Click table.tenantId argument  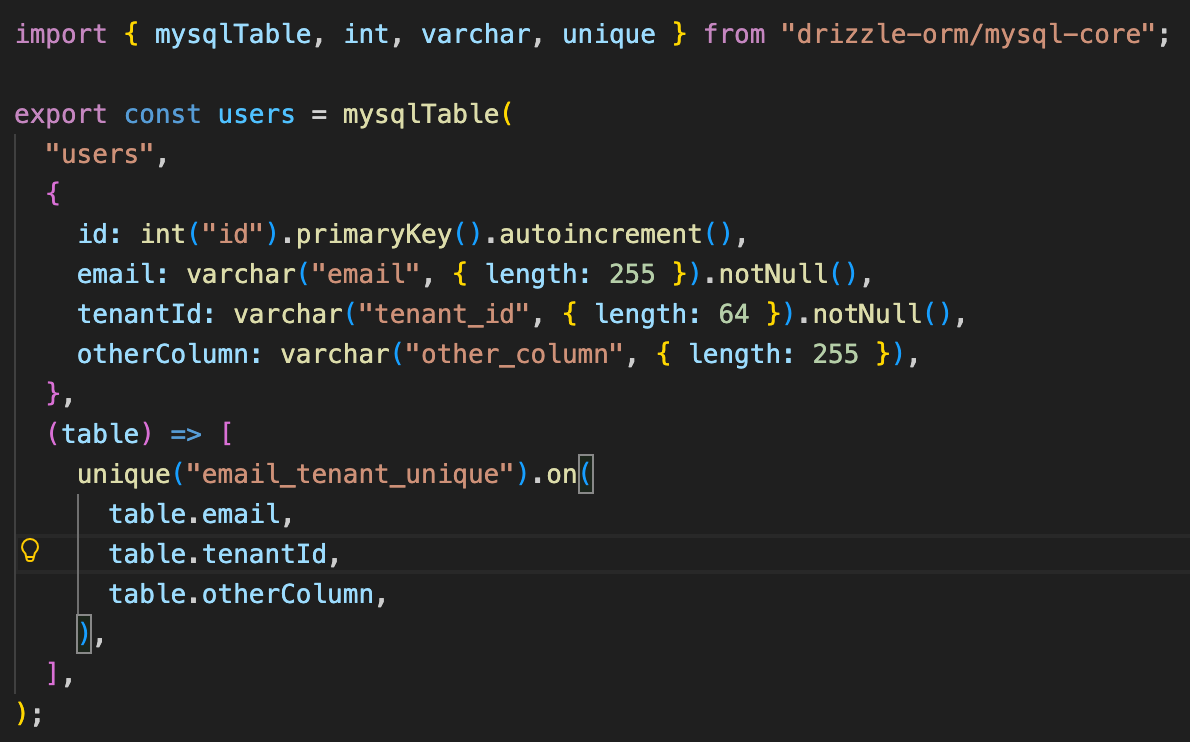coord(219,555)
